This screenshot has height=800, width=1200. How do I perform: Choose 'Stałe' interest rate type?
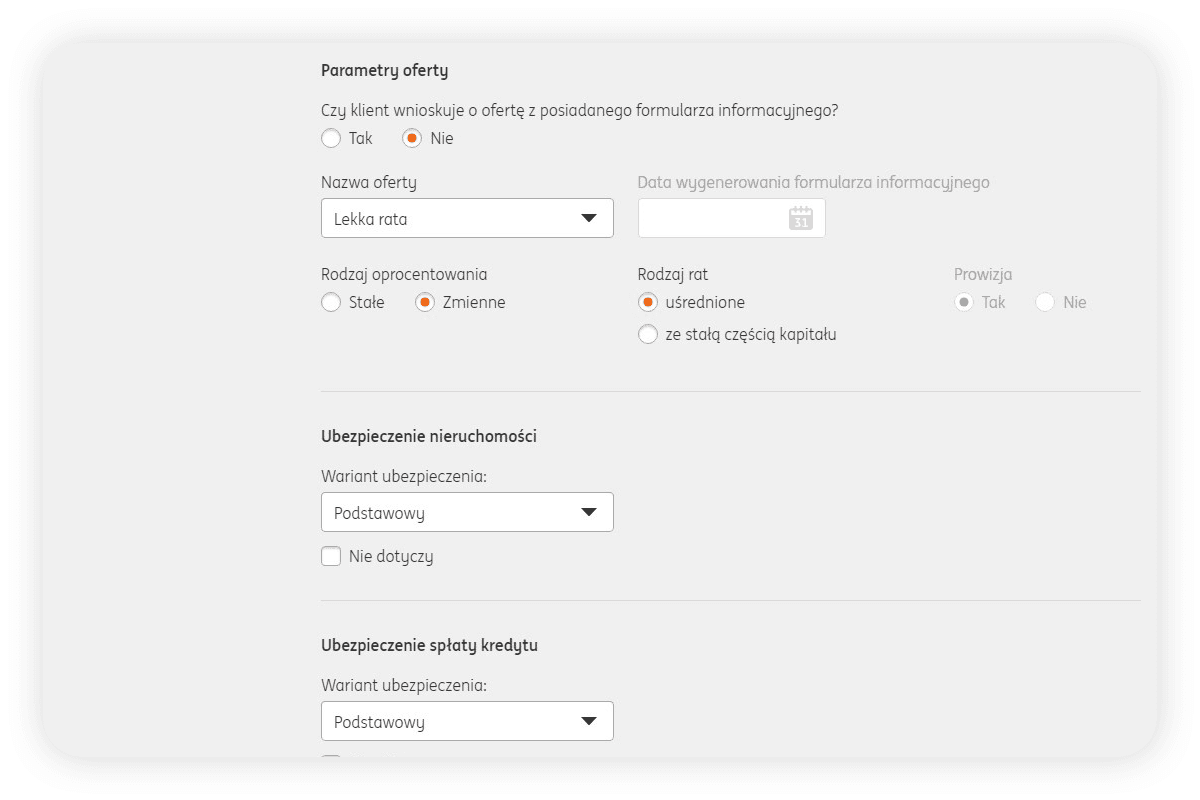(x=331, y=302)
